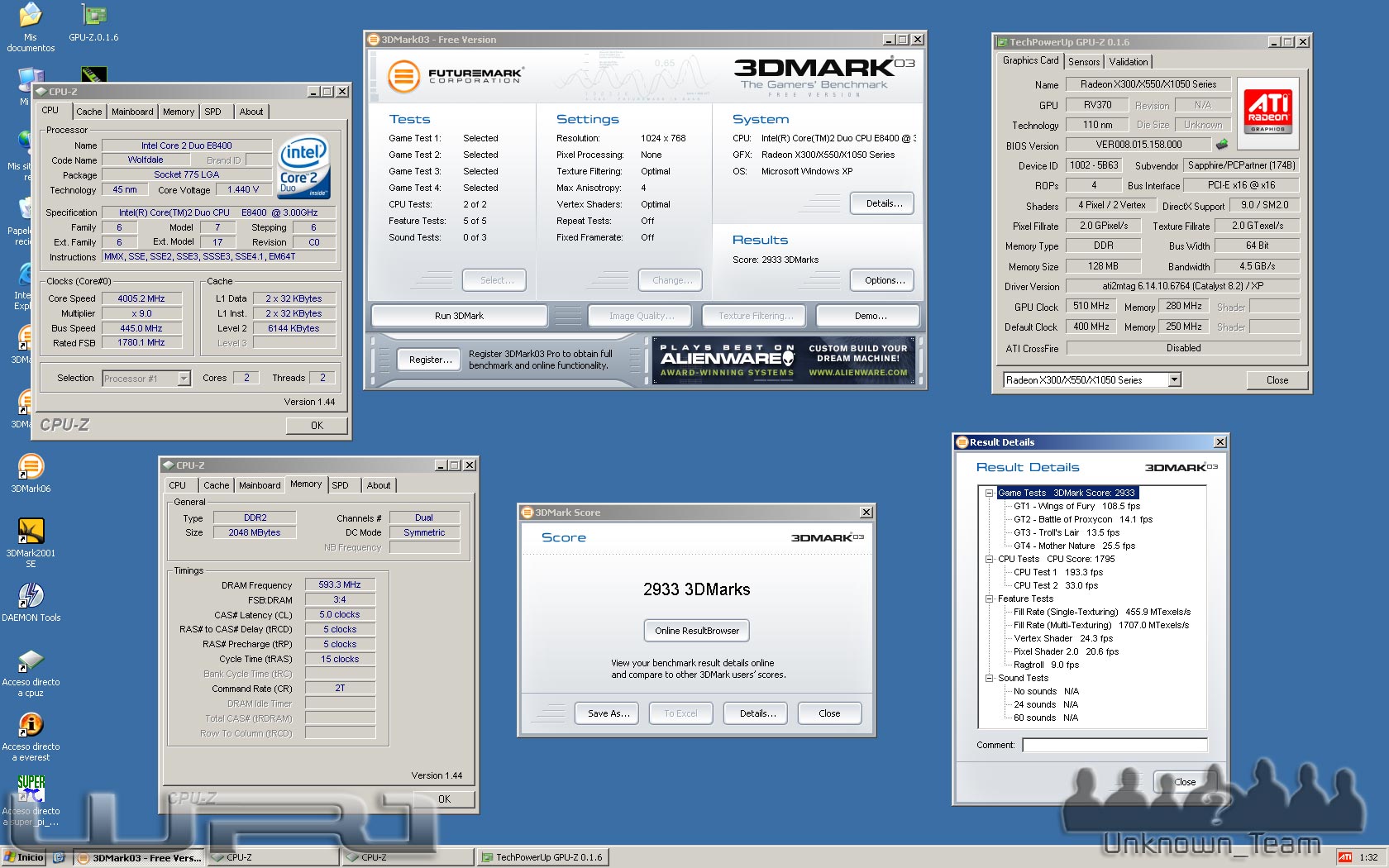Click the Alienware advertisement banner
Screen dimensions: 1389x868
click(x=784, y=360)
